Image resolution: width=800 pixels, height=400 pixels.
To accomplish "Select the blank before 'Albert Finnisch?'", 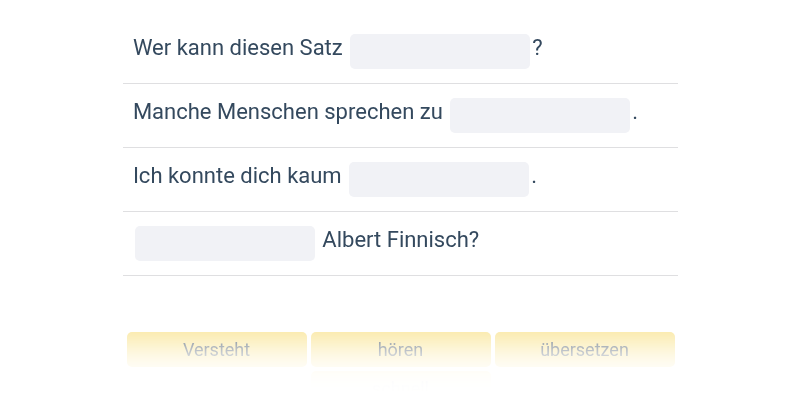I will [x=225, y=243].
